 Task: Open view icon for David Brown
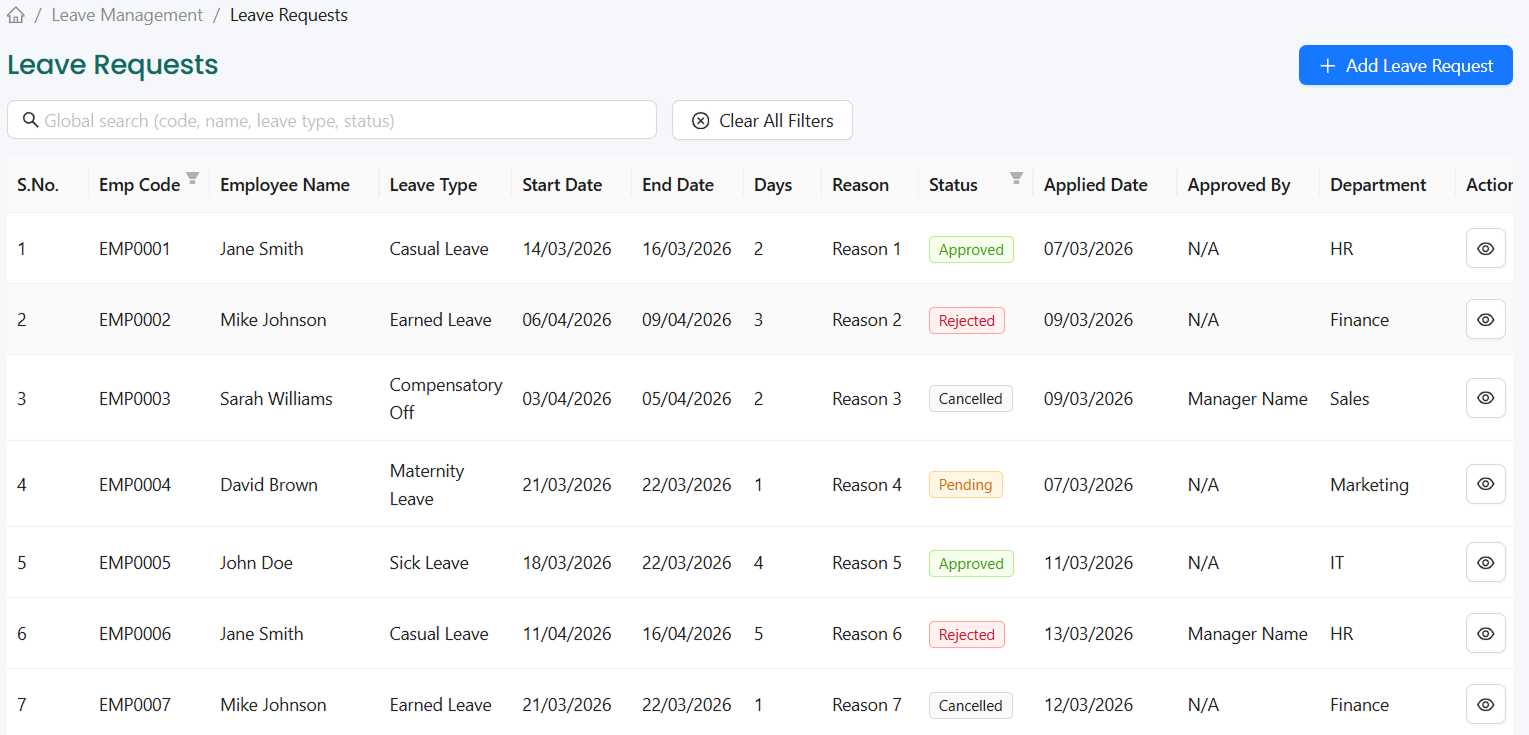pyautogui.click(x=1485, y=484)
